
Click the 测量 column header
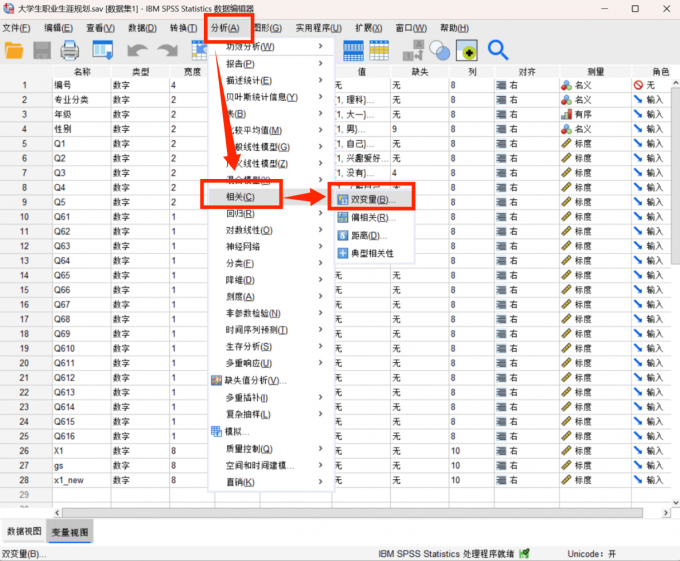595,72
